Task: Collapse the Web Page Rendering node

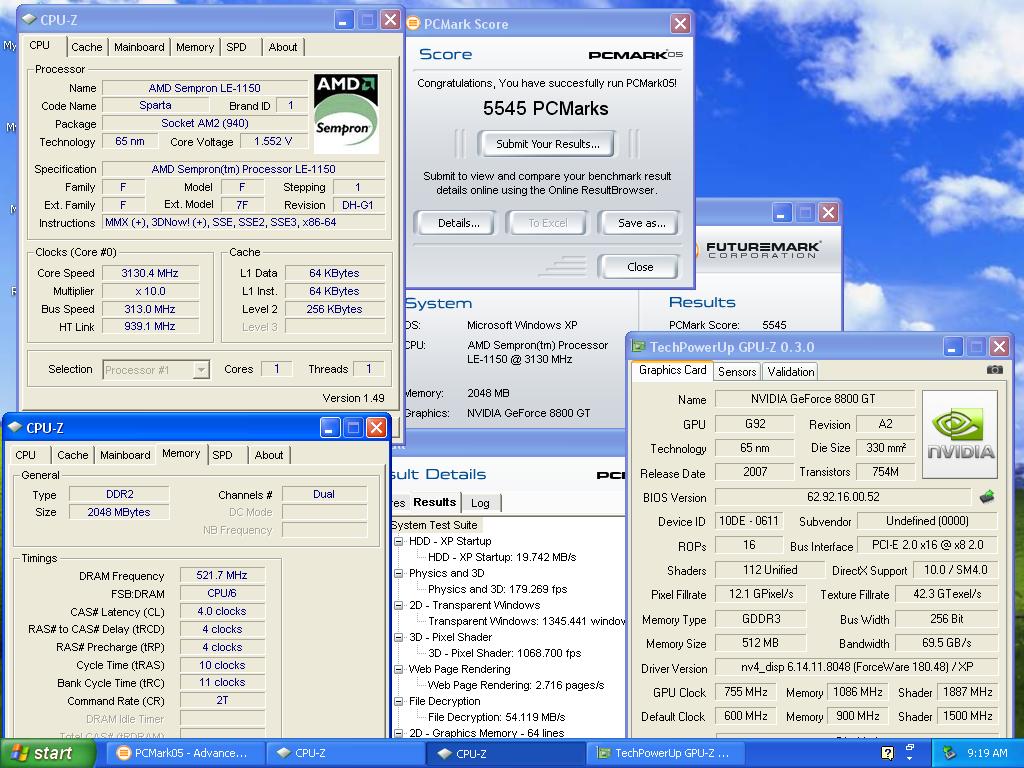Action: click(x=398, y=669)
